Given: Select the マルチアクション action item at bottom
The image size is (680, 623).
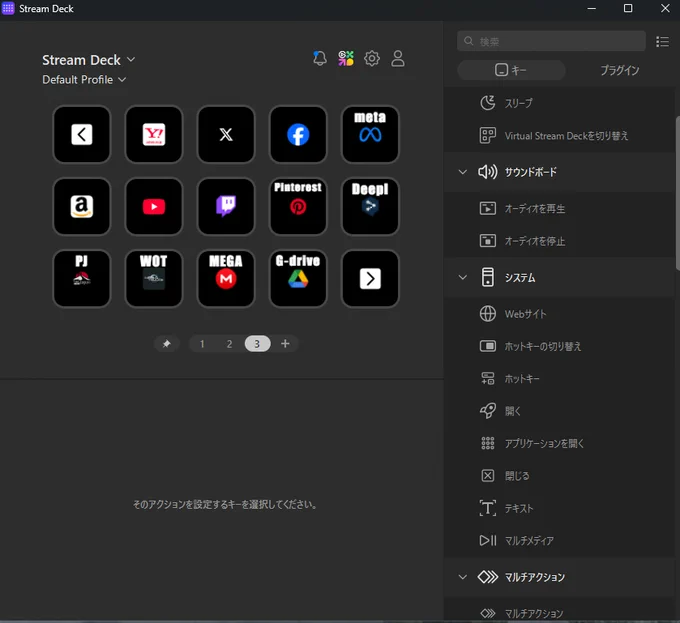Looking at the screenshot, I should (x=559, y=613).
